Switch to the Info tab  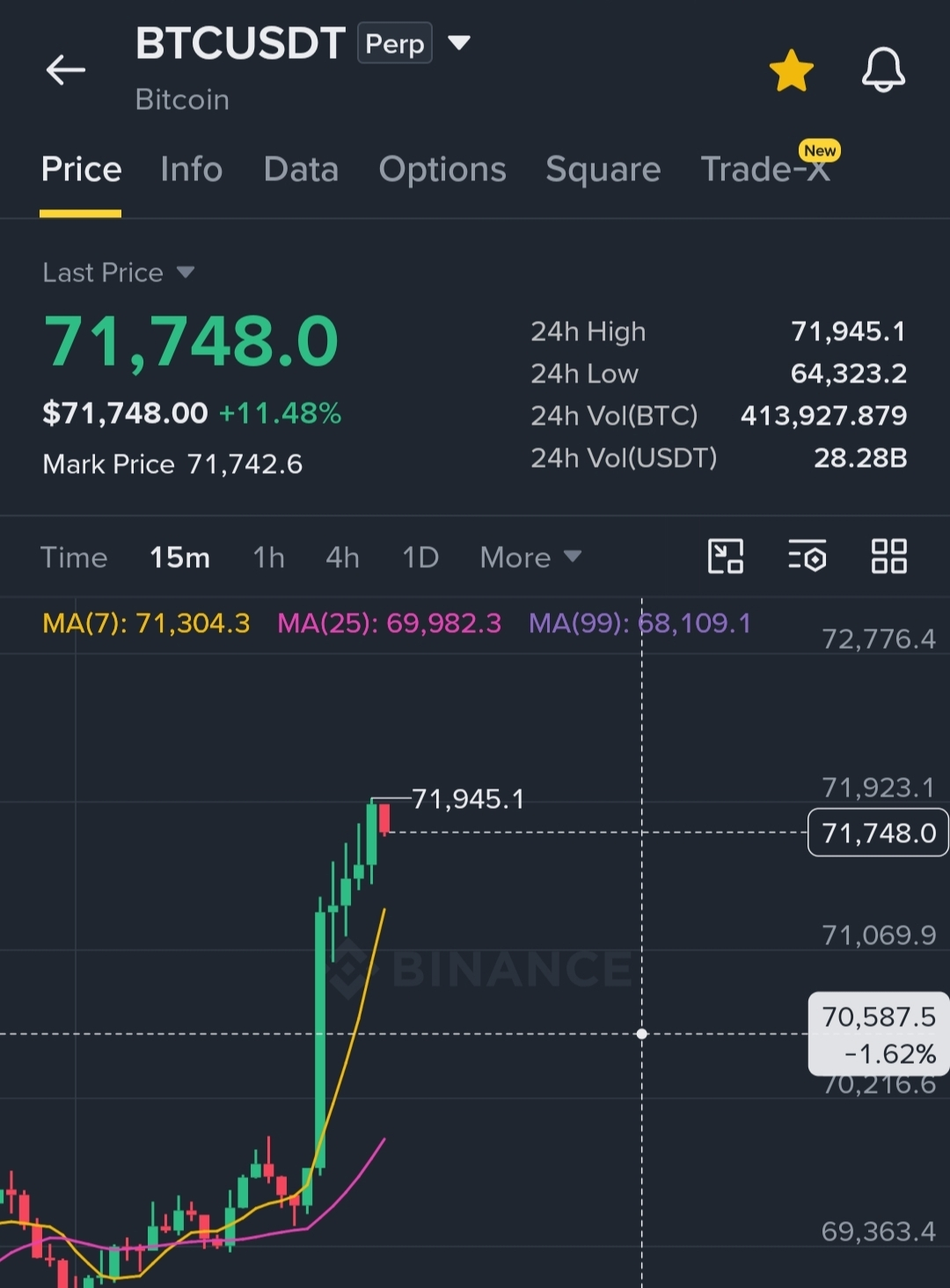click(x=192, y=169)
